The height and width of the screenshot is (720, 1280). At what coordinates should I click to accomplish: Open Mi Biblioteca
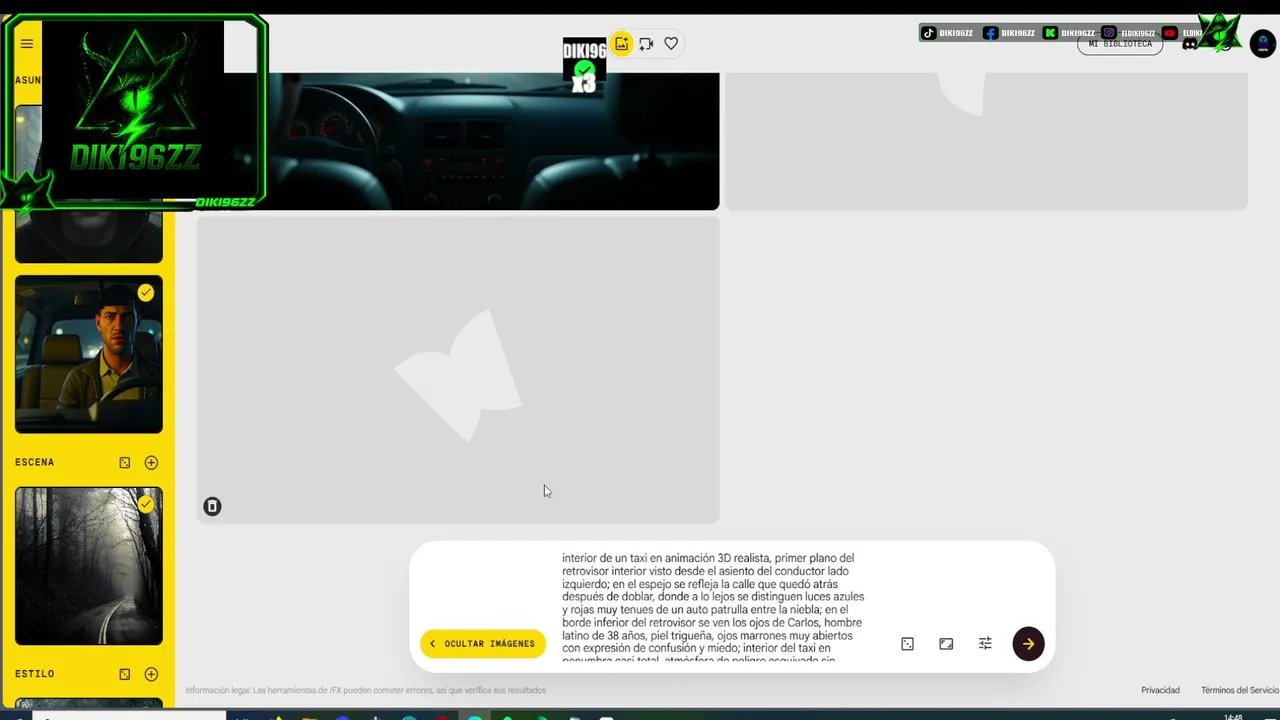(1120, 44)
